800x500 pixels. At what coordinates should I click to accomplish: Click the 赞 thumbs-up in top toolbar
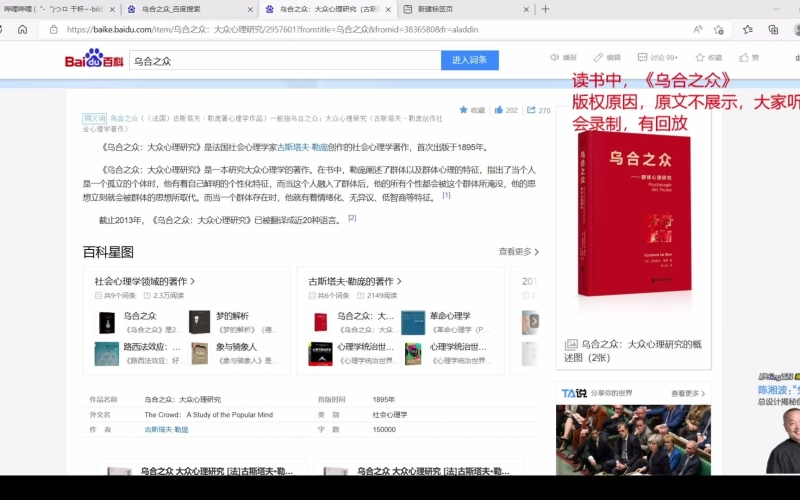point(744,58)
